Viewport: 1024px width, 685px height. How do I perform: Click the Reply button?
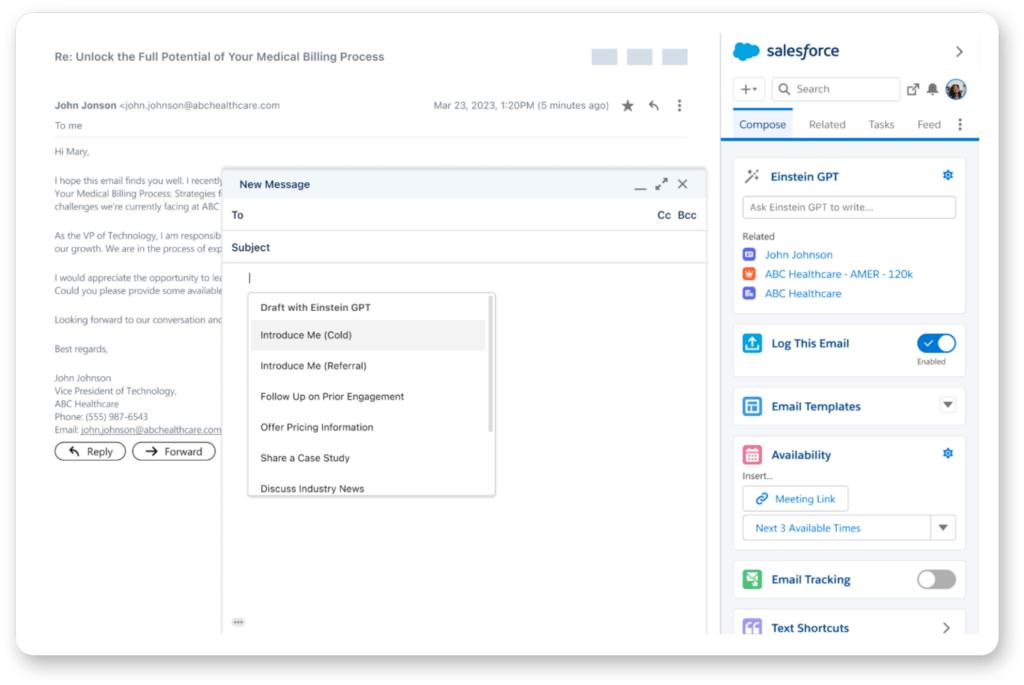tap(89, 451)
